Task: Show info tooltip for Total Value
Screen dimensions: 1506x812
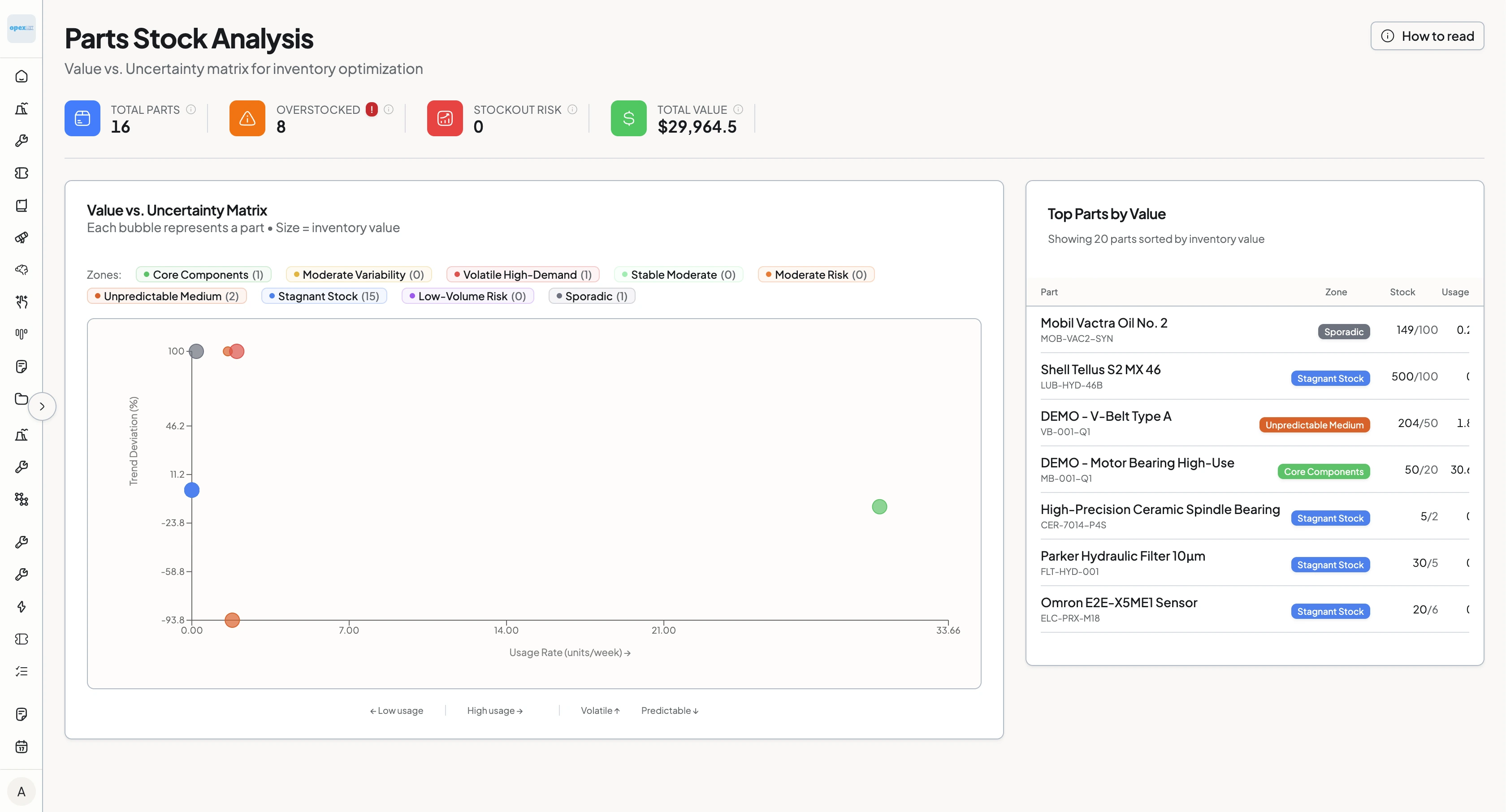Action: point(738,109)
